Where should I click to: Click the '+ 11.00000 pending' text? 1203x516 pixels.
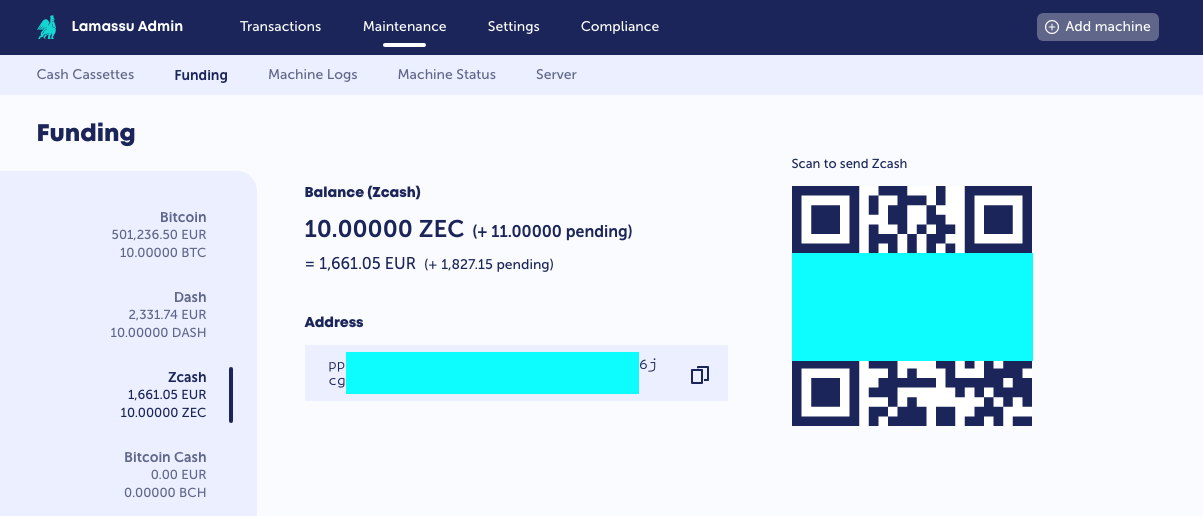click(x=552, y=232)
